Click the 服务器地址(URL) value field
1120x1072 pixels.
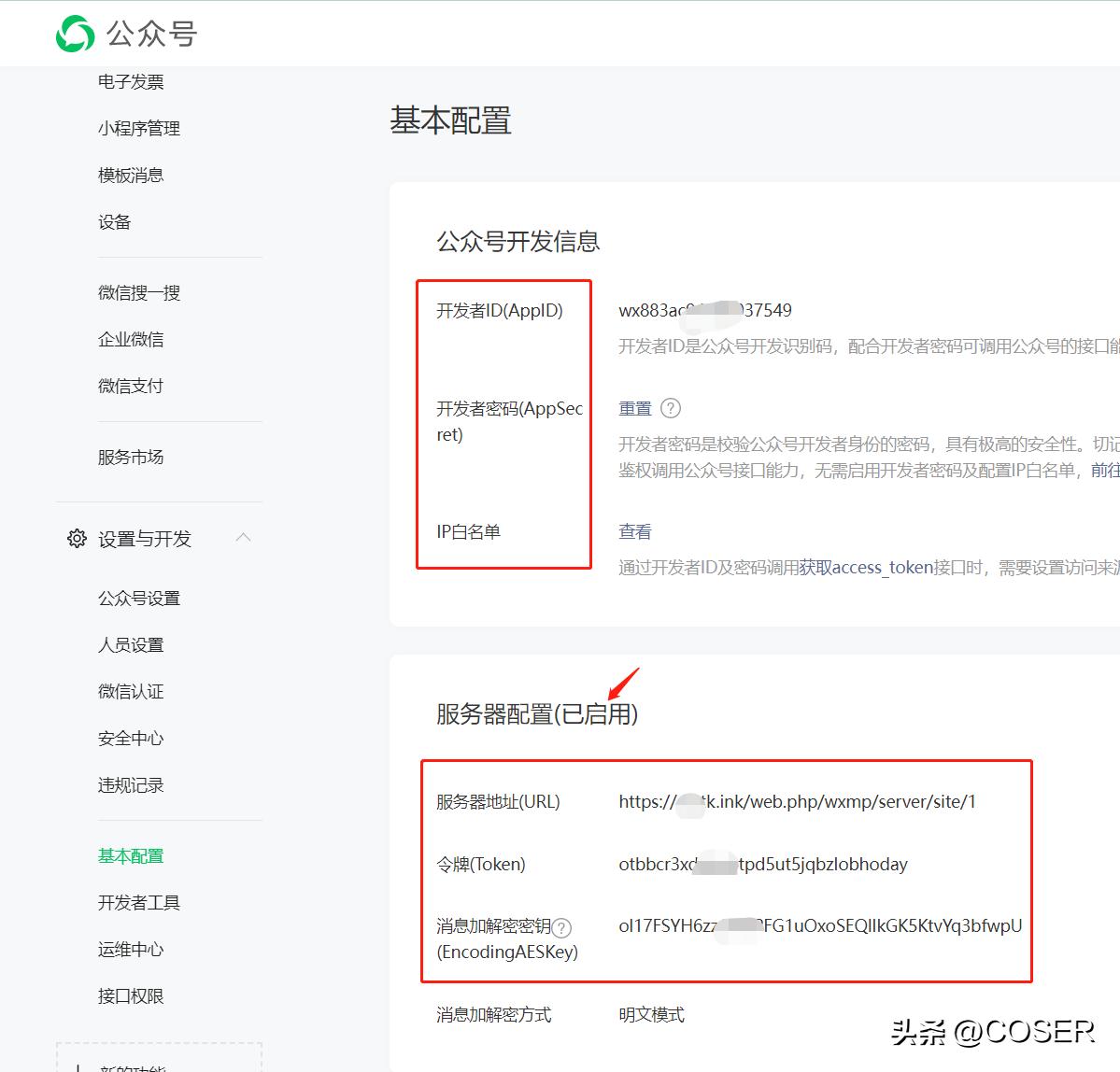click(796, 801)
